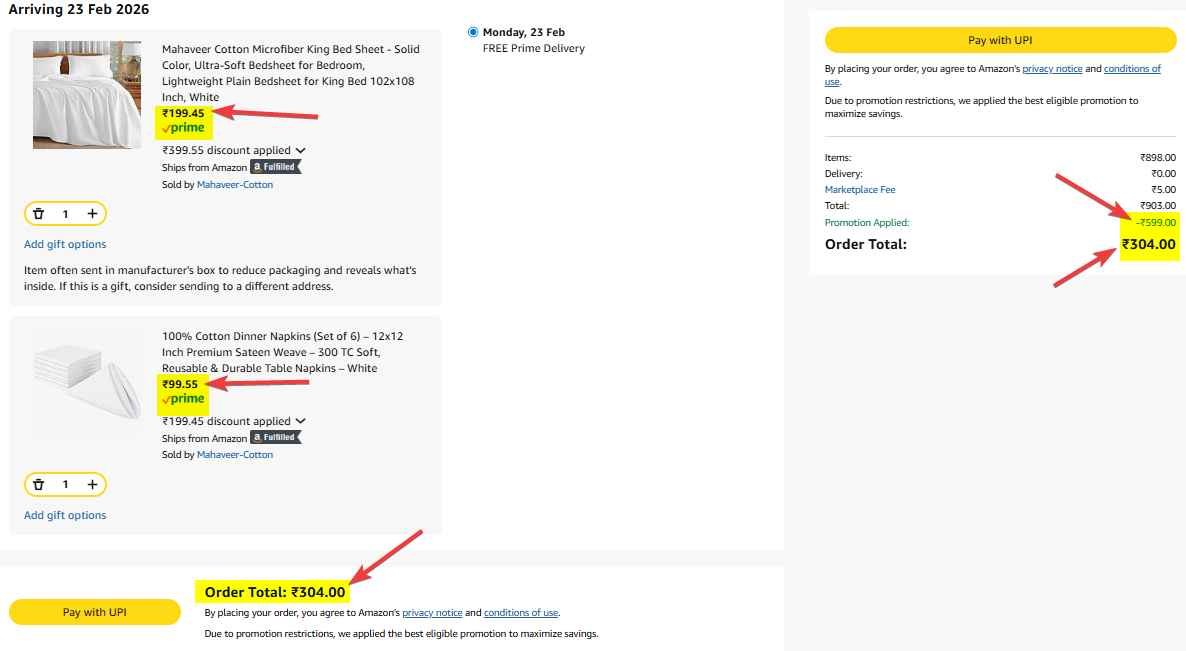This screenshot has width=1186, height=651.
Task: View the white bed sheet product thumbnail
Action: 87,95
